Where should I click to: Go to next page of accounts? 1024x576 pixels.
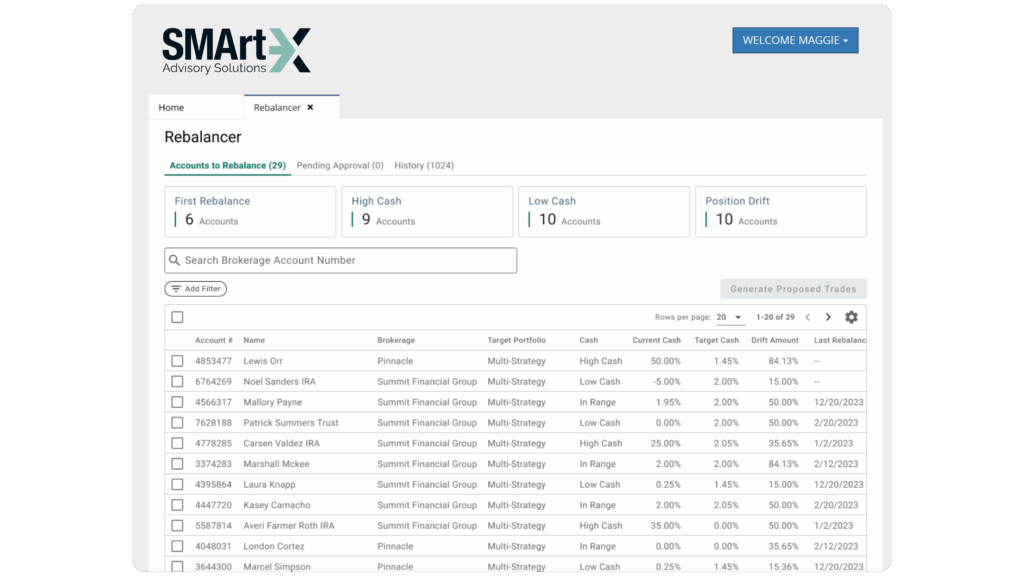[x=828, y=317]
